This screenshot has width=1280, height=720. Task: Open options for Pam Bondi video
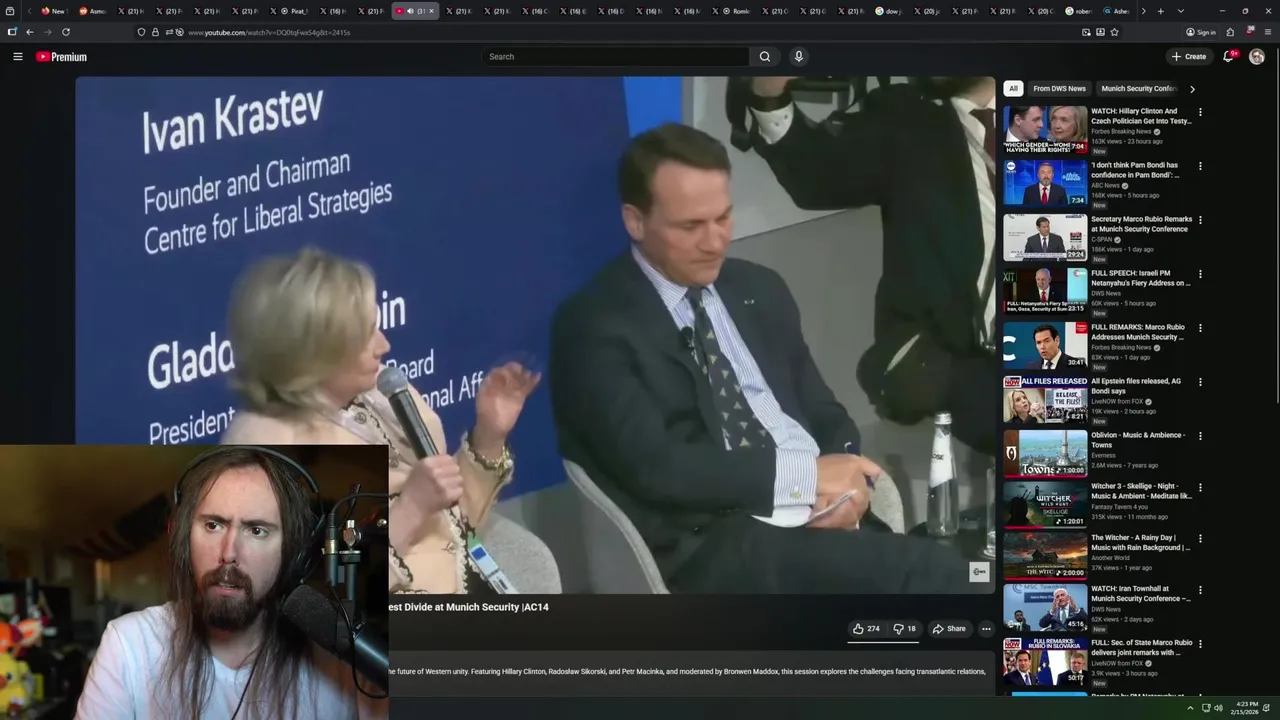click(x=1200, y=166)
